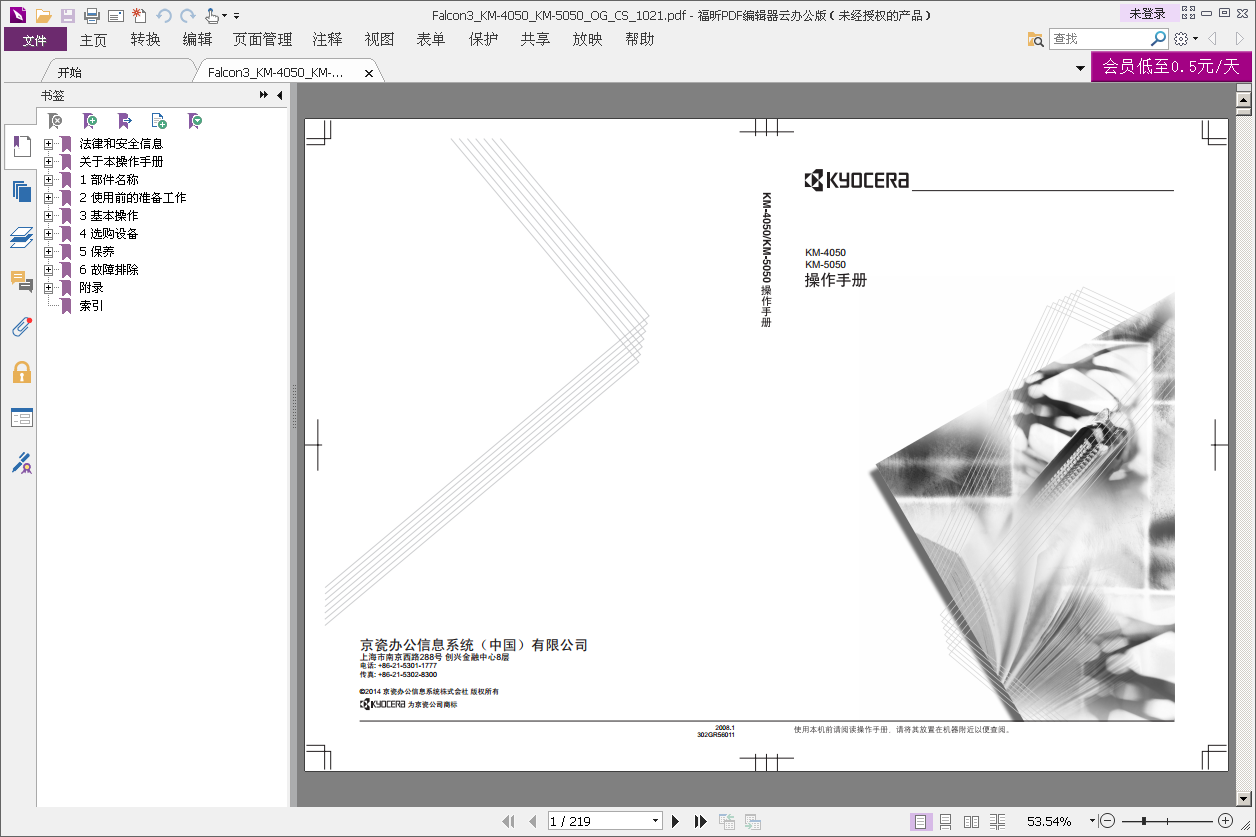1256x837 pixels.
Task: Open the digital signatures panel in the sidebar
Action: tap(21, 462)
